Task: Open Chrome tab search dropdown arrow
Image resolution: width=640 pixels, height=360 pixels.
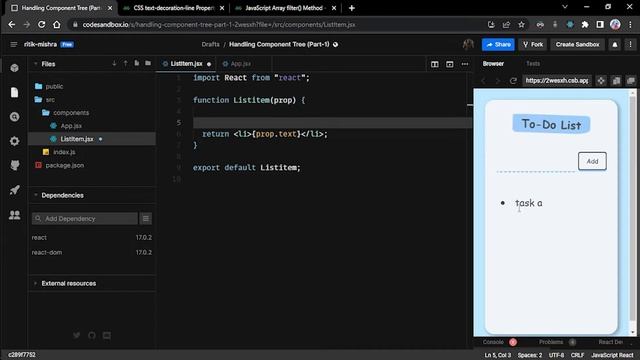Action: point(564,7)
